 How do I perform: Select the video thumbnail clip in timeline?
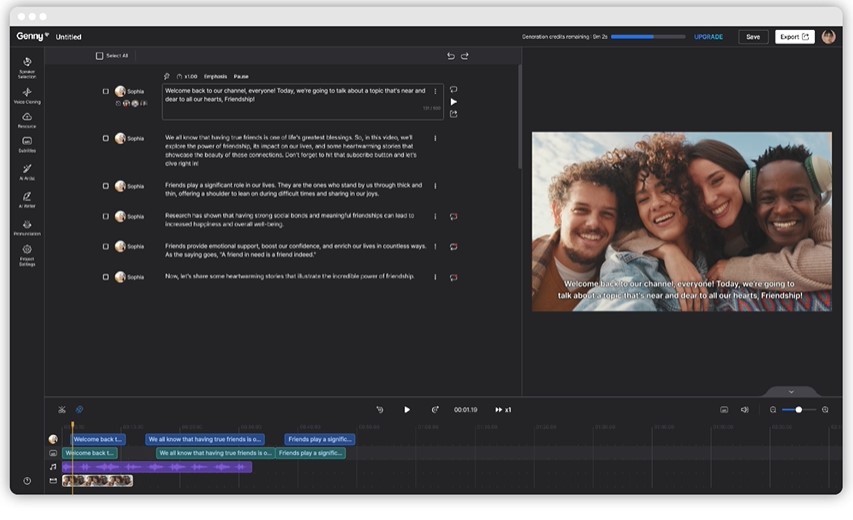97,480
